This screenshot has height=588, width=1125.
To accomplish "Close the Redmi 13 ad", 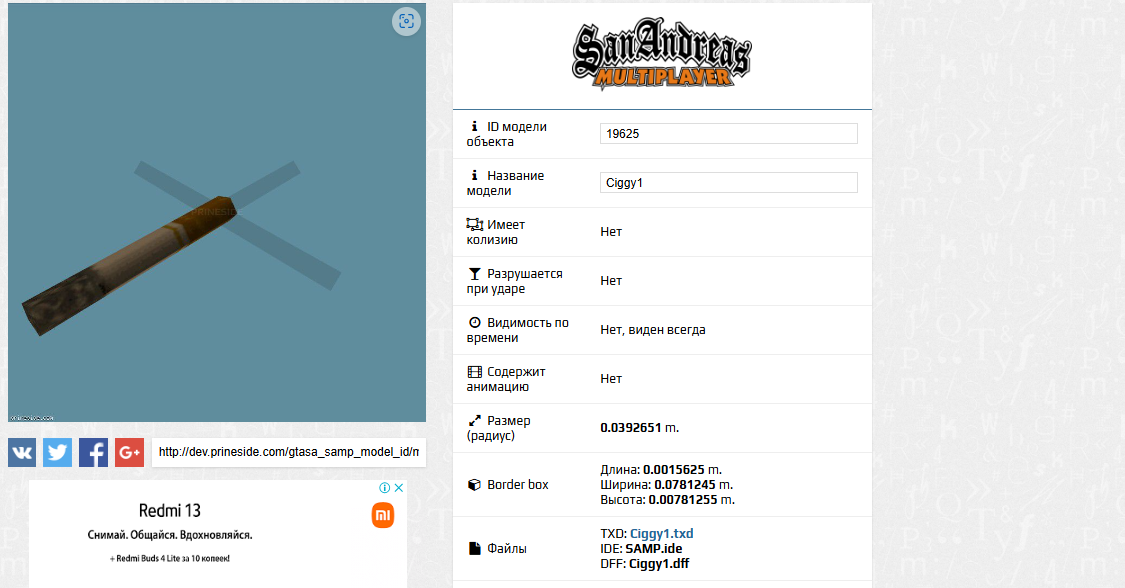I will pos(398,488).
